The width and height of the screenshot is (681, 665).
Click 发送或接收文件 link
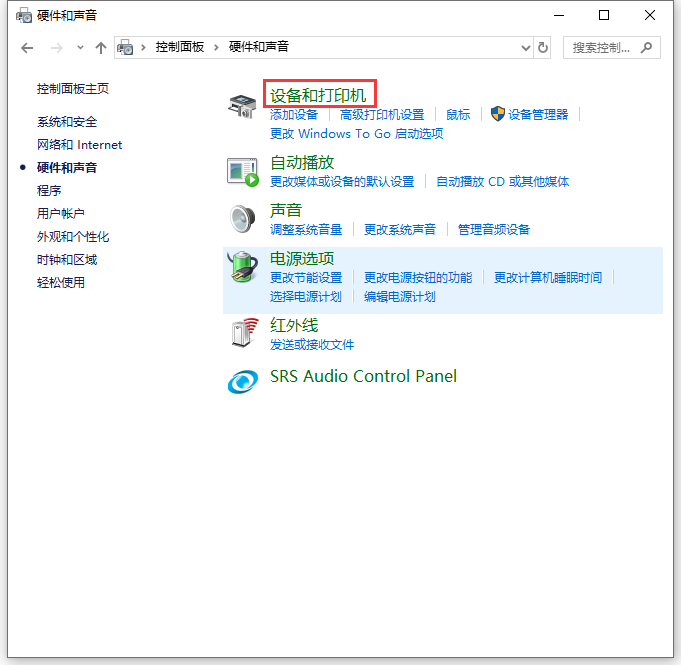312,345
